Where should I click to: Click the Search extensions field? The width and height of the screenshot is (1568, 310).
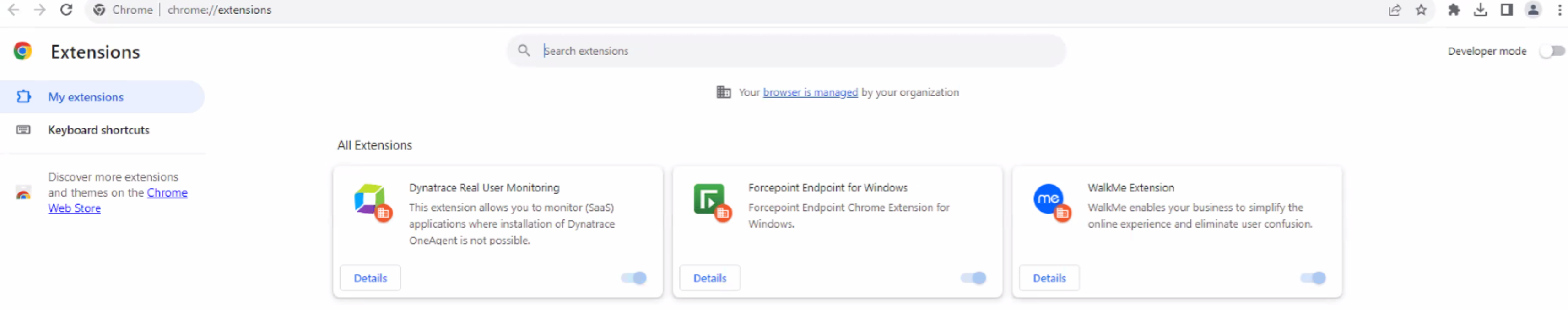pos(791,51)
